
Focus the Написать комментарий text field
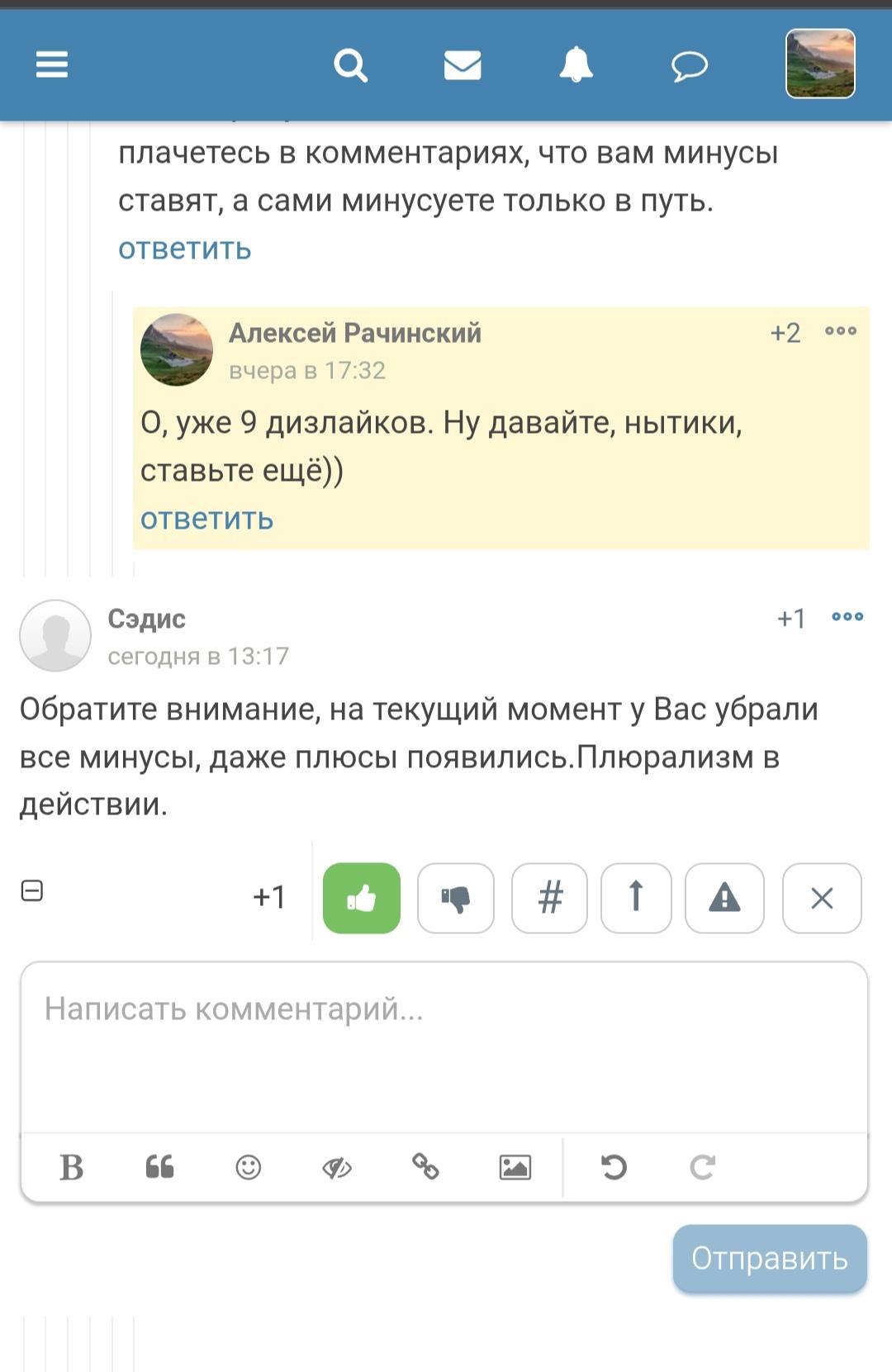[x=444, y=1045]
